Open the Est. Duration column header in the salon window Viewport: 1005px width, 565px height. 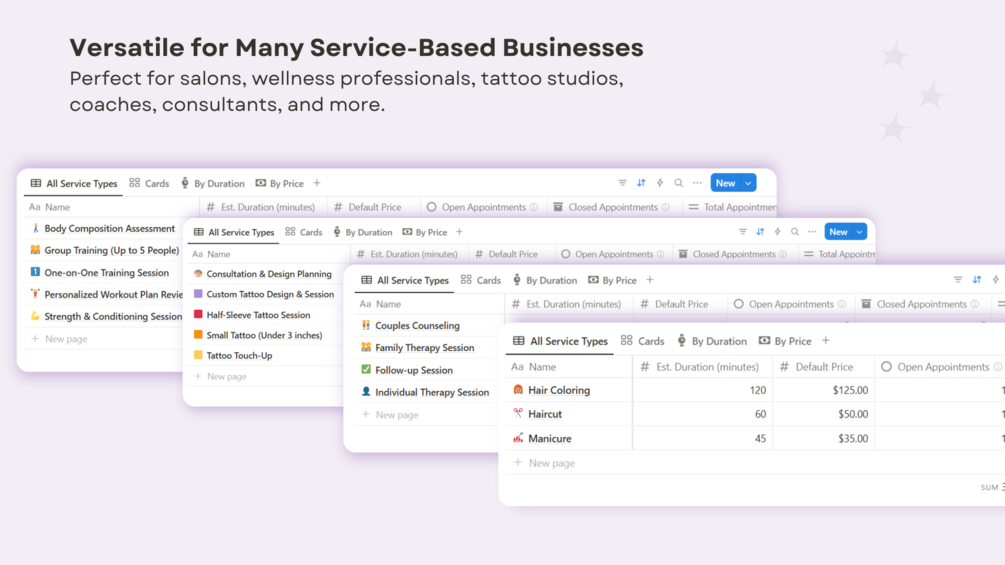pos(700,367)
